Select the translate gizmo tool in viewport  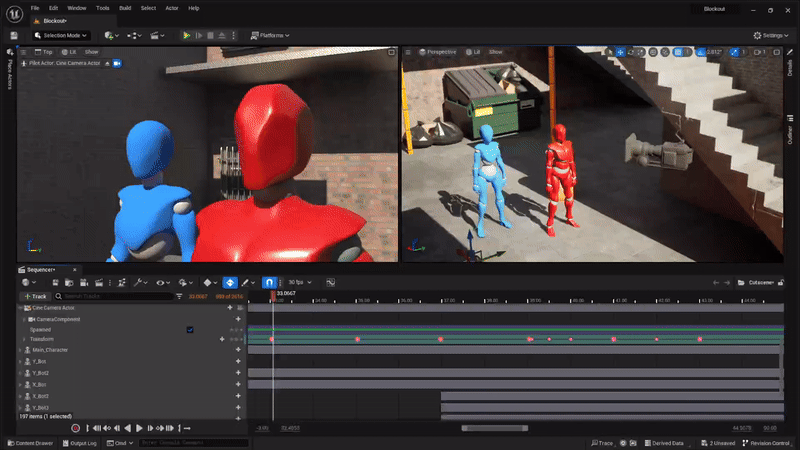point(622,51)
